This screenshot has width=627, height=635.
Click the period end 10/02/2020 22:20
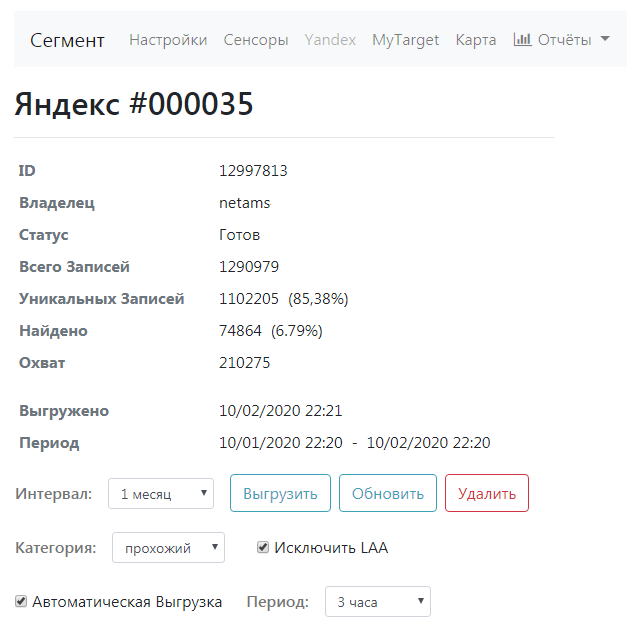tap(429, 443)
